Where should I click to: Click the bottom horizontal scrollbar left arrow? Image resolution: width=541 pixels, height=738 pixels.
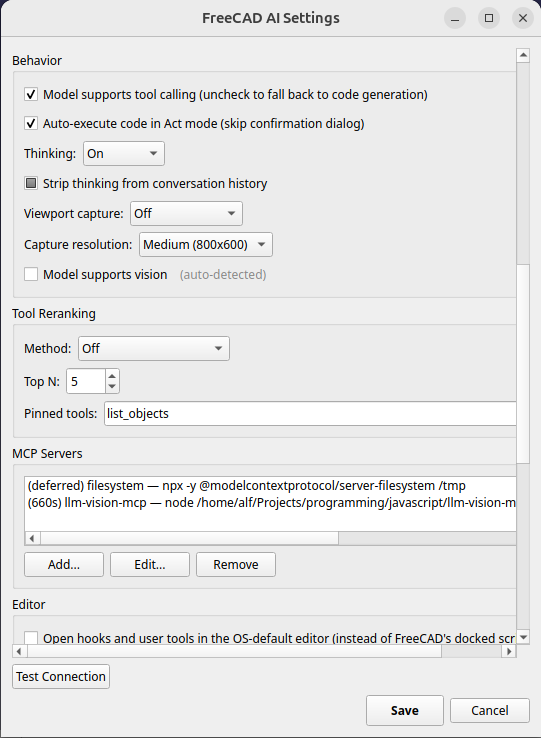(19, 651)
